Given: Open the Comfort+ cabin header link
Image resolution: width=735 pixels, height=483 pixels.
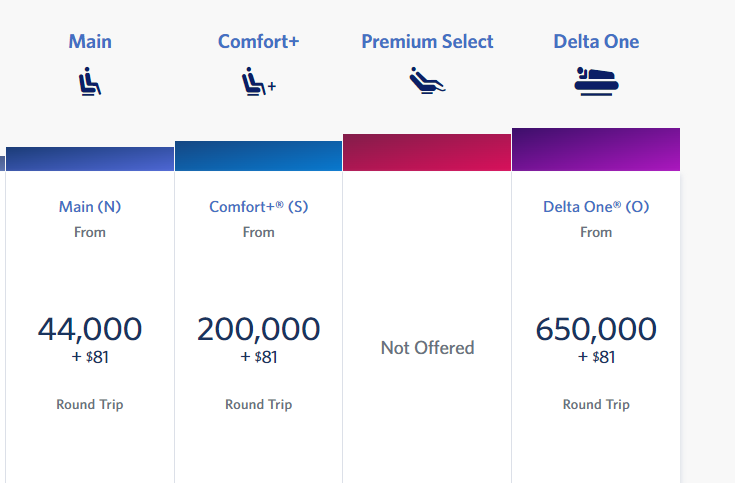Looking at the screenshot, I should point(258,41).
